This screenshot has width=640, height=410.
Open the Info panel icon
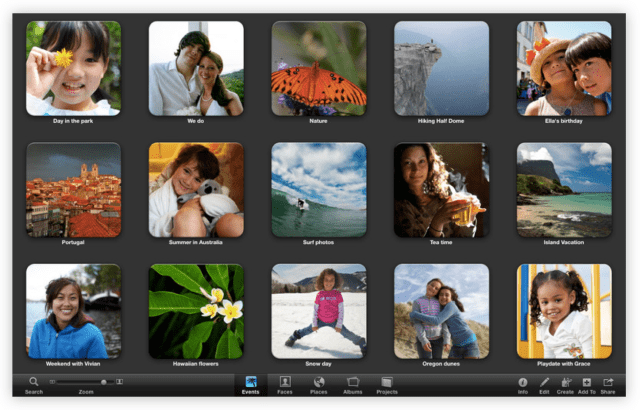click(x=522, y=382)
